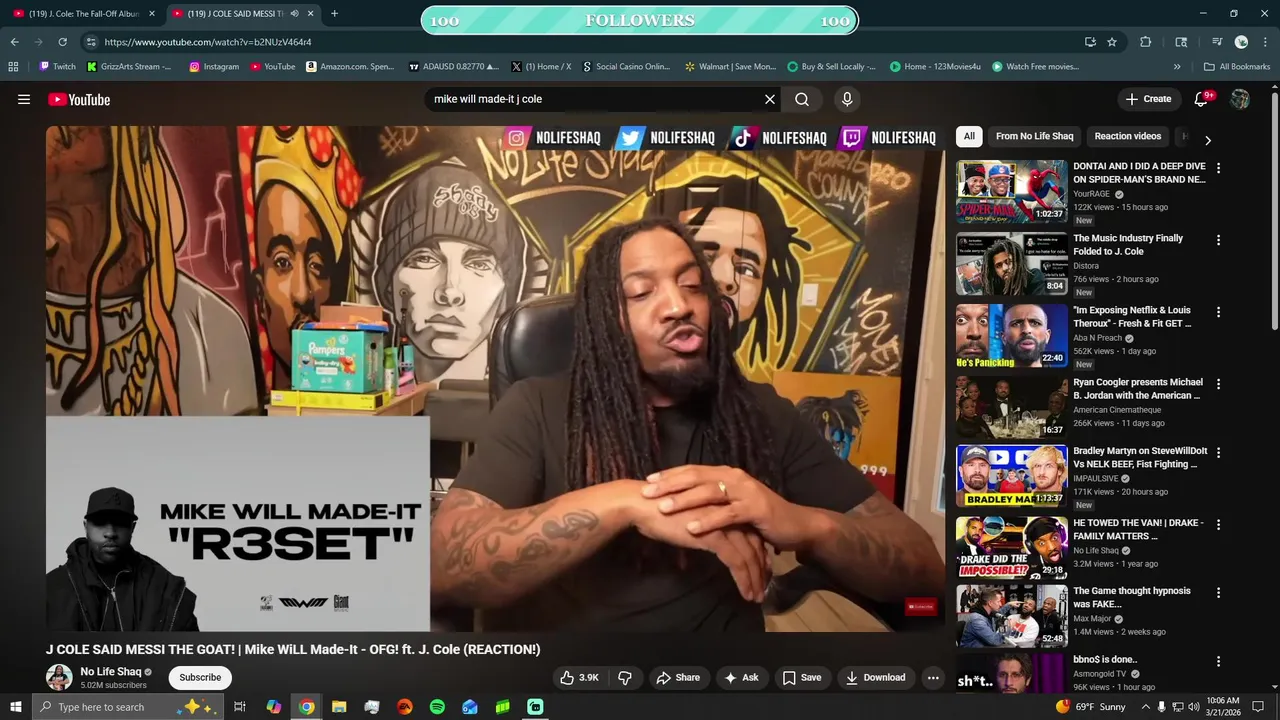Open options for DONTAI Spider-Man video
Image resolution: width=1280 pixels, height=720 pixels.
tap(1218, 168)
